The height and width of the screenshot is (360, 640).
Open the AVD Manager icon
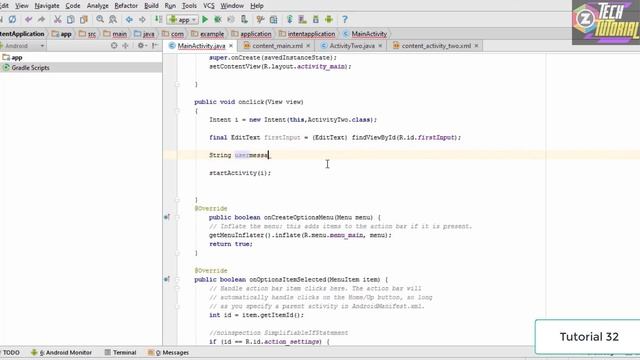[302, 19]
